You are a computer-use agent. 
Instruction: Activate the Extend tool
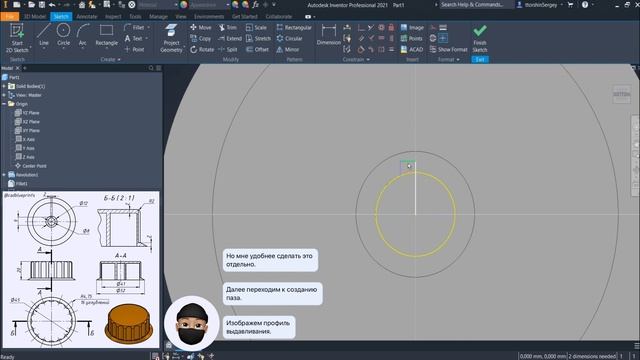(230, 38)
